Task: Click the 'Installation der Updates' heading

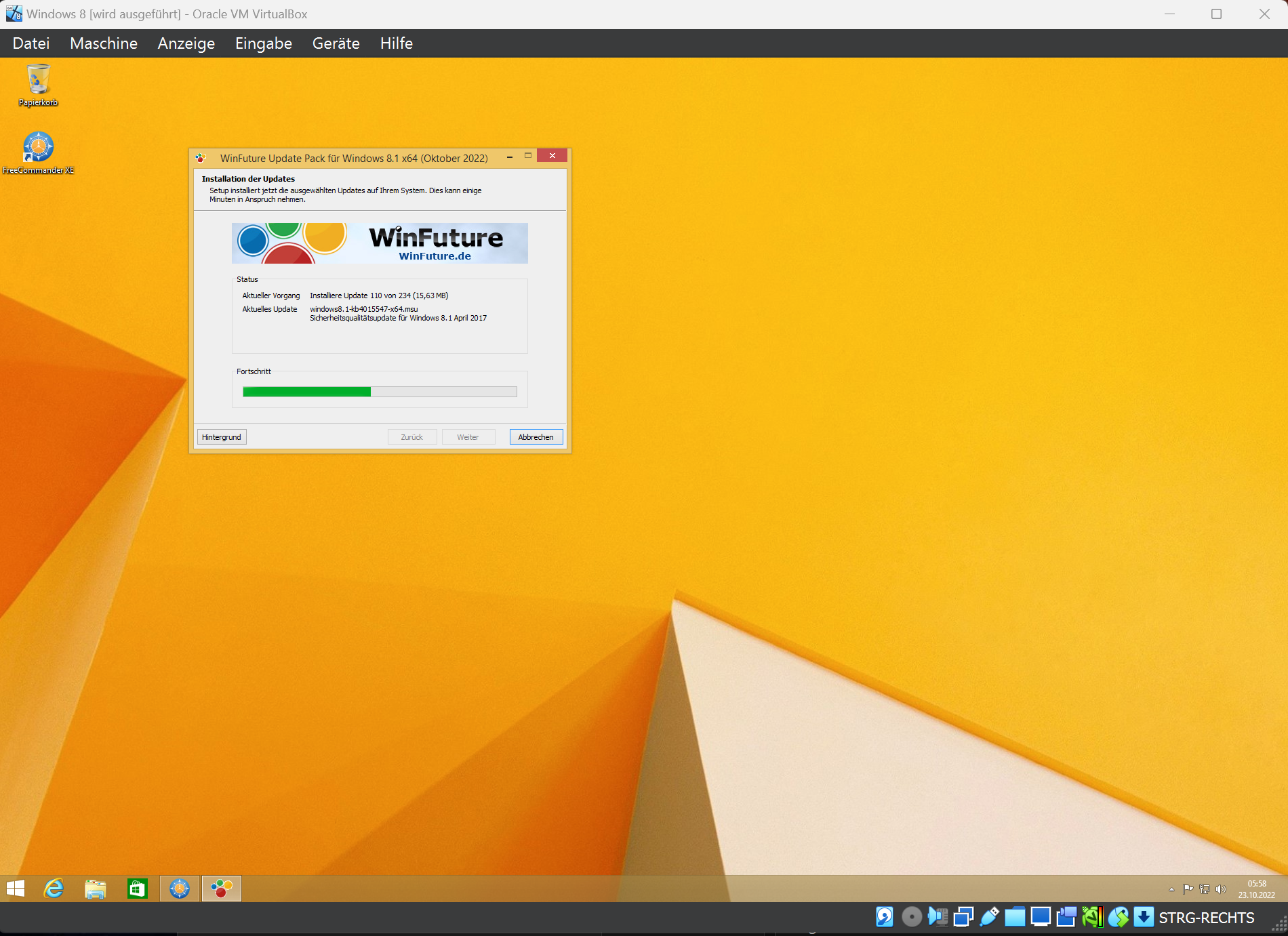Action: click(248, 179)
